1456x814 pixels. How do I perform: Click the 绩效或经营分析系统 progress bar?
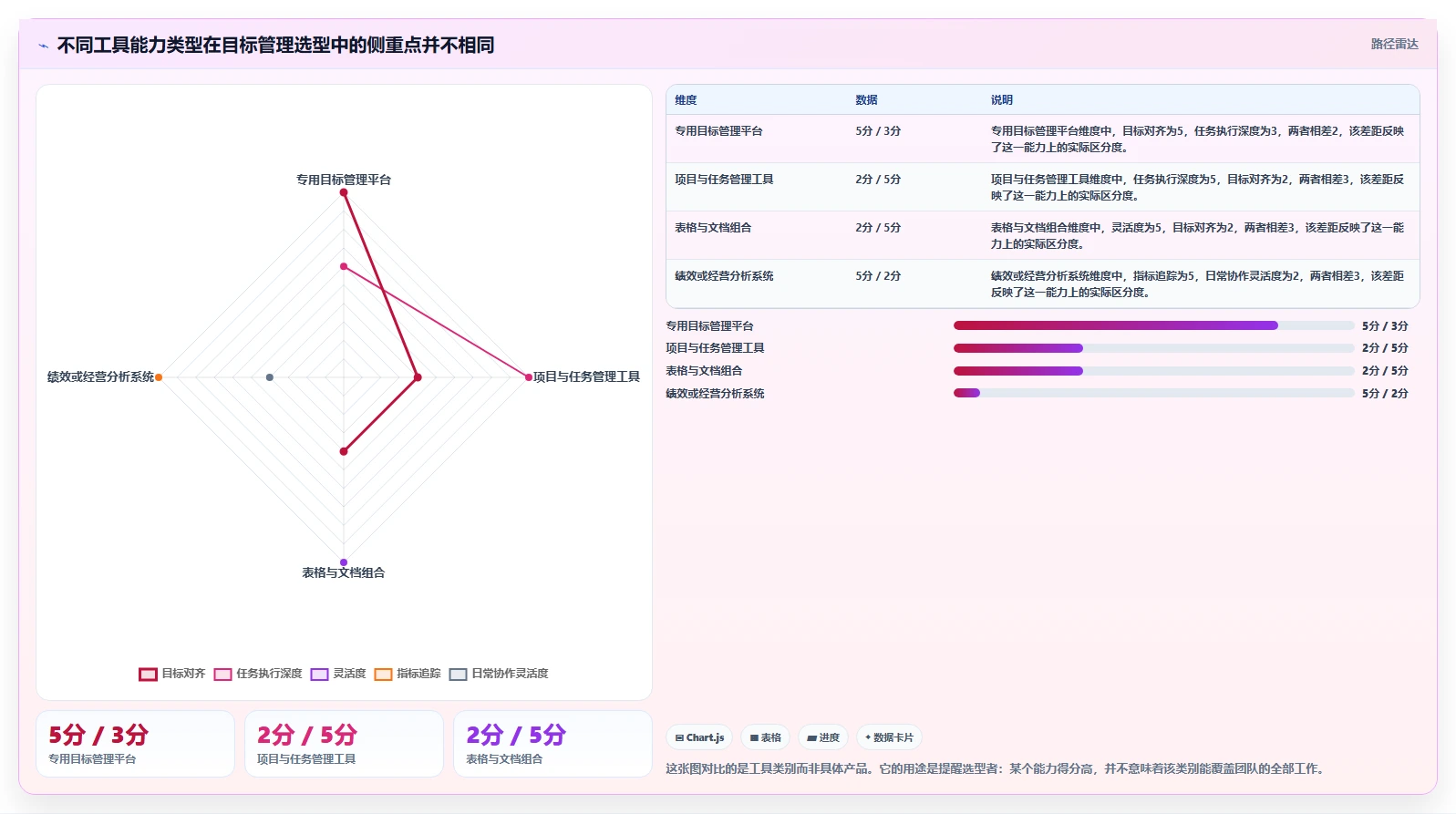click(x=1153, y=394)
